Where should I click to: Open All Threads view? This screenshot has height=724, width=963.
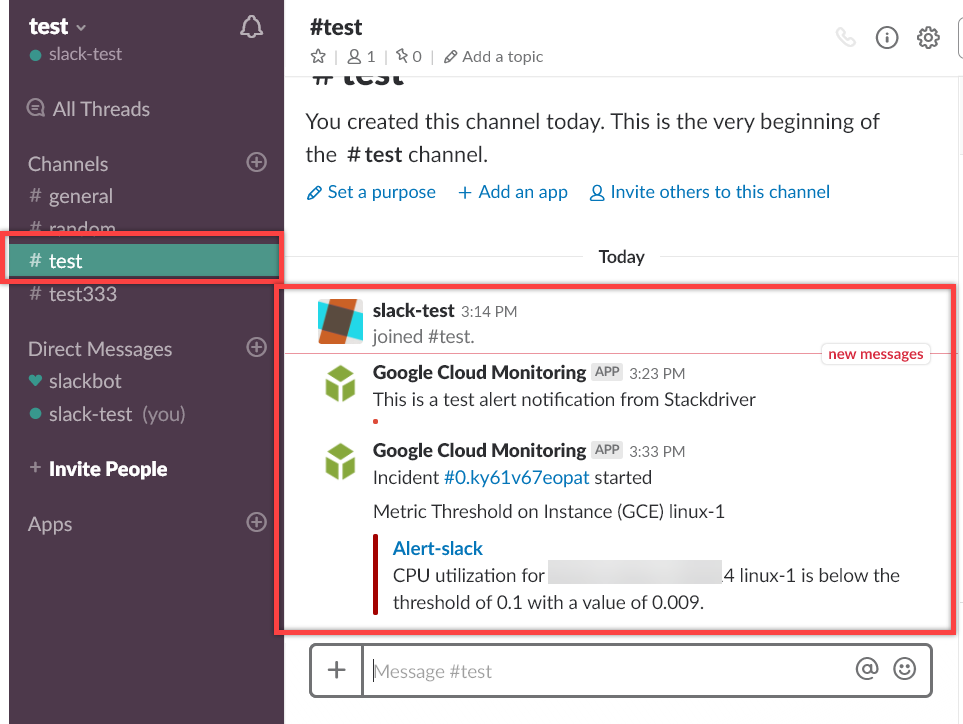coord(88,109)
